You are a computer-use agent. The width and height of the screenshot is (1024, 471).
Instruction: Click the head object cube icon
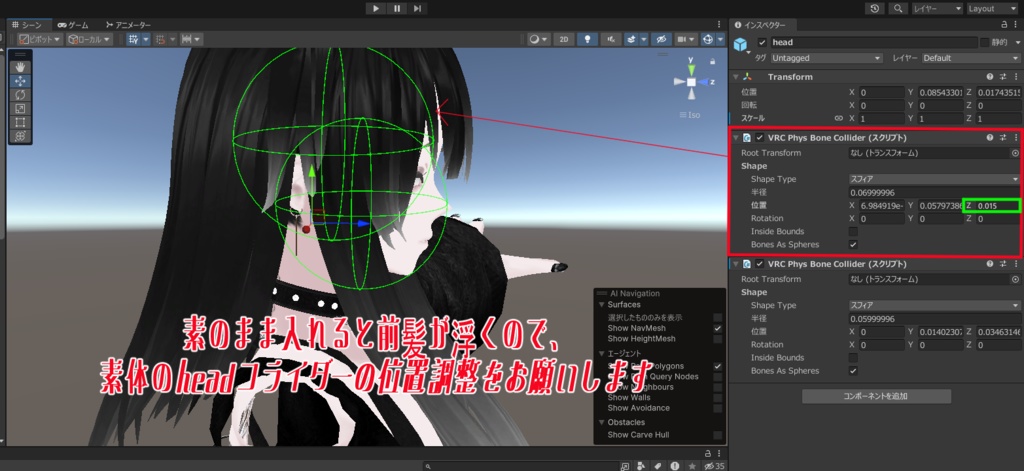click(740, 44)
